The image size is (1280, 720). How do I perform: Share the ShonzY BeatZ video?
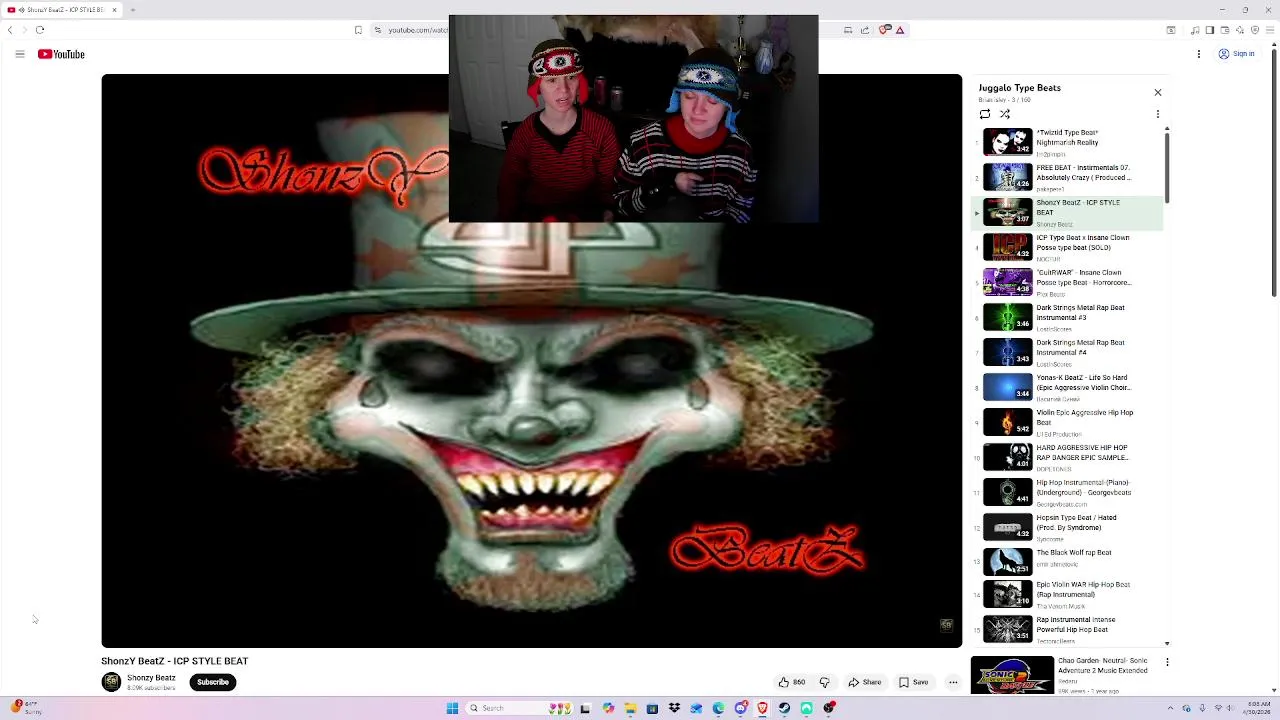[x=865, y=682]
